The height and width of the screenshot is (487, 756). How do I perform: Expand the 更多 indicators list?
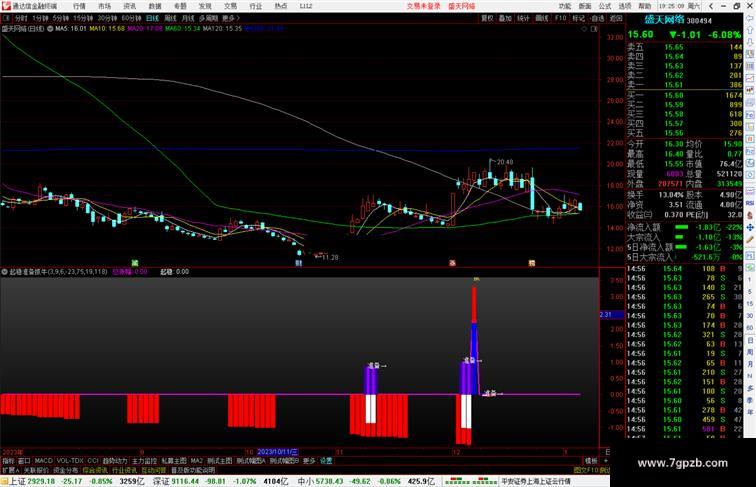[309, 461]
